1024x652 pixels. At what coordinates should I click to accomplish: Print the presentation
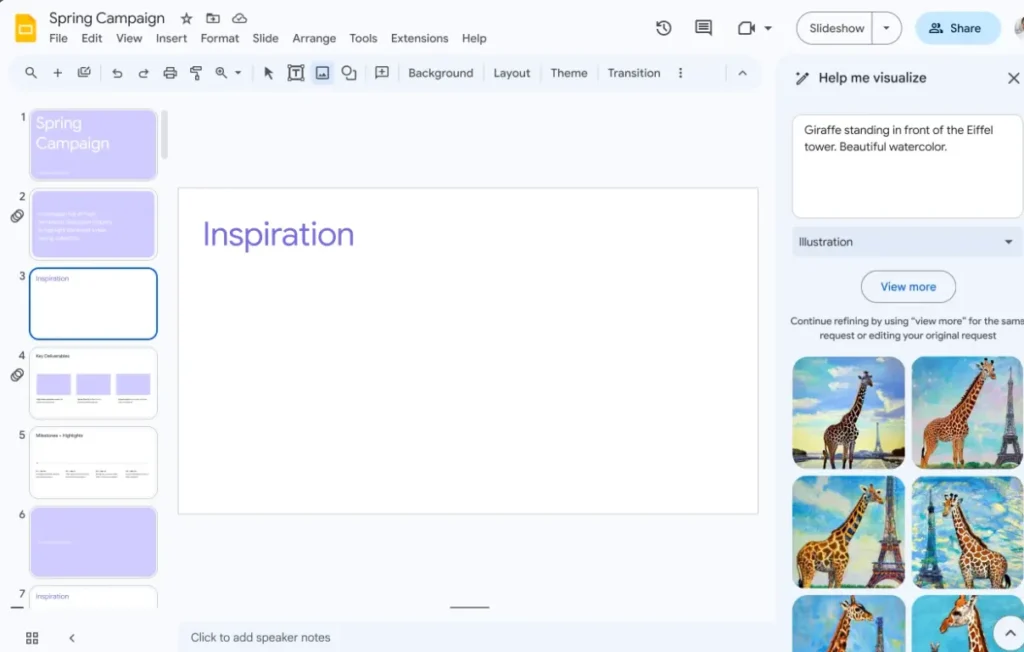pos(170,73)
